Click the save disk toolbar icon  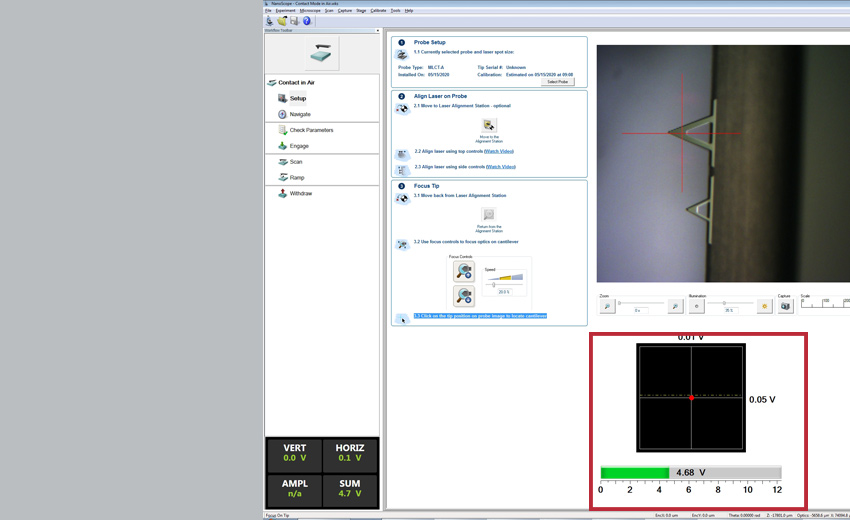(294, 21)
